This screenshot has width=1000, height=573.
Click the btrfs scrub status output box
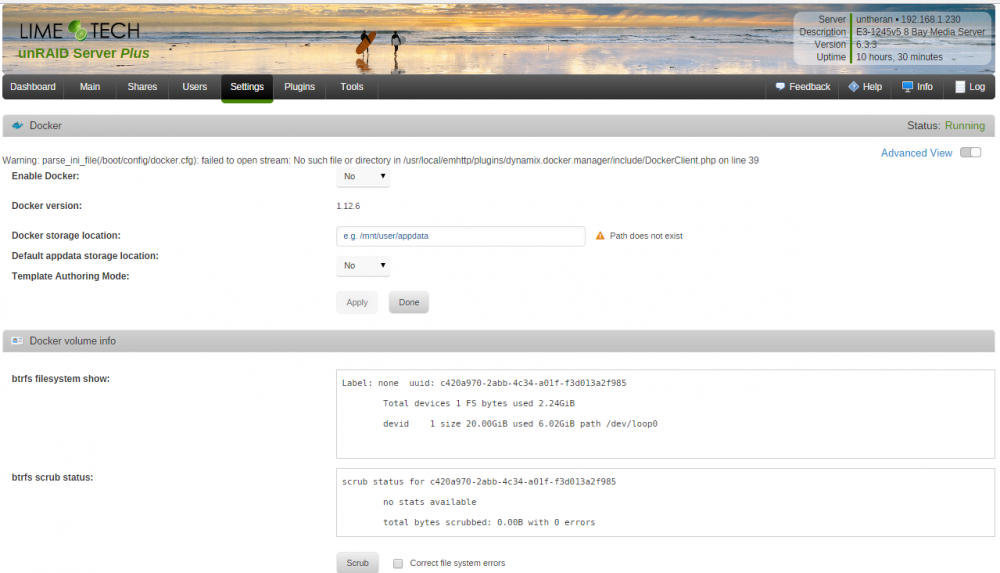pos(665,503)
